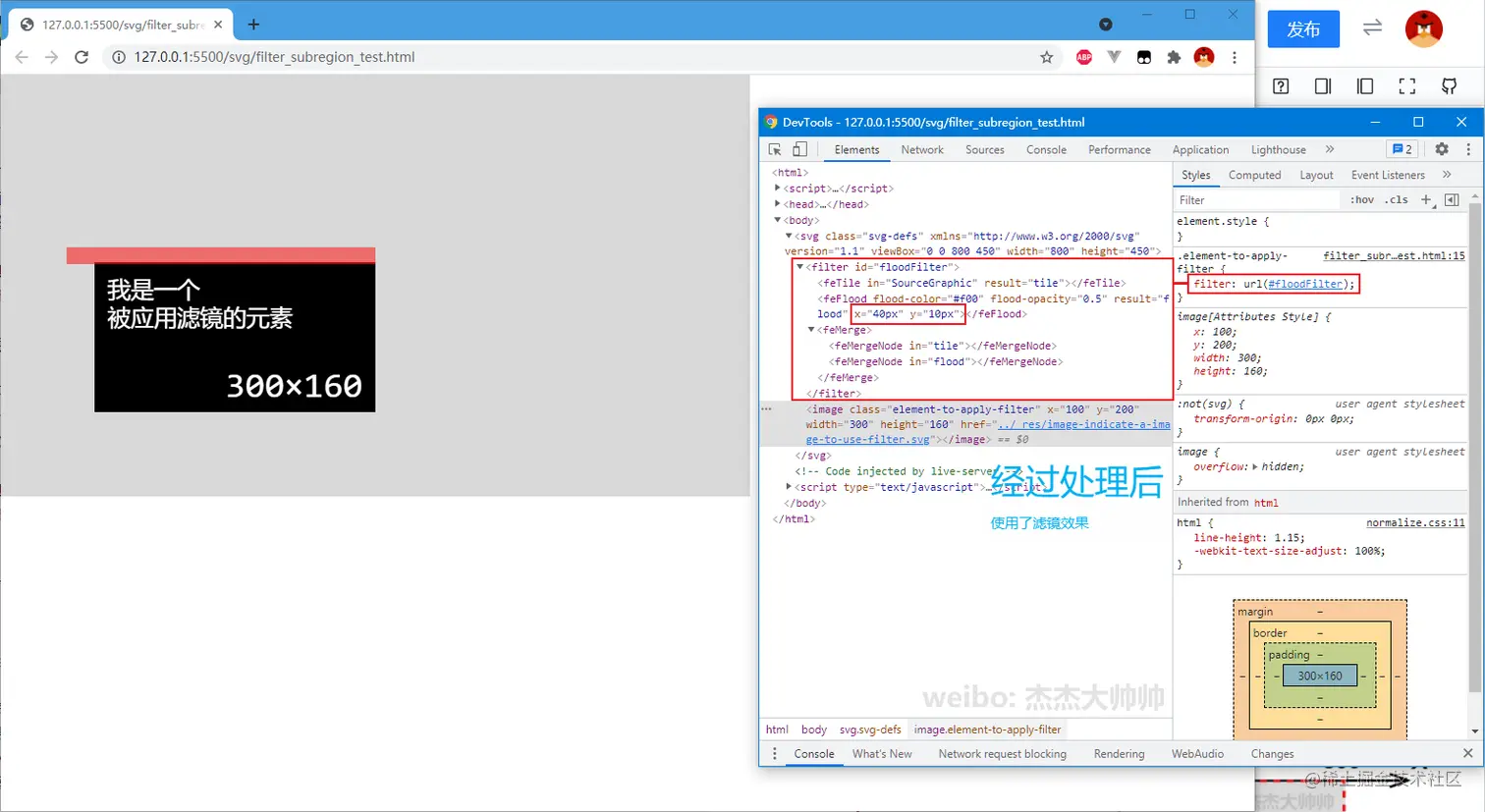The height and width of the screenshot is (812, 1485).
Task: Collapse the feMerge node
Action: pyautogui.click(x=811, y=330)
